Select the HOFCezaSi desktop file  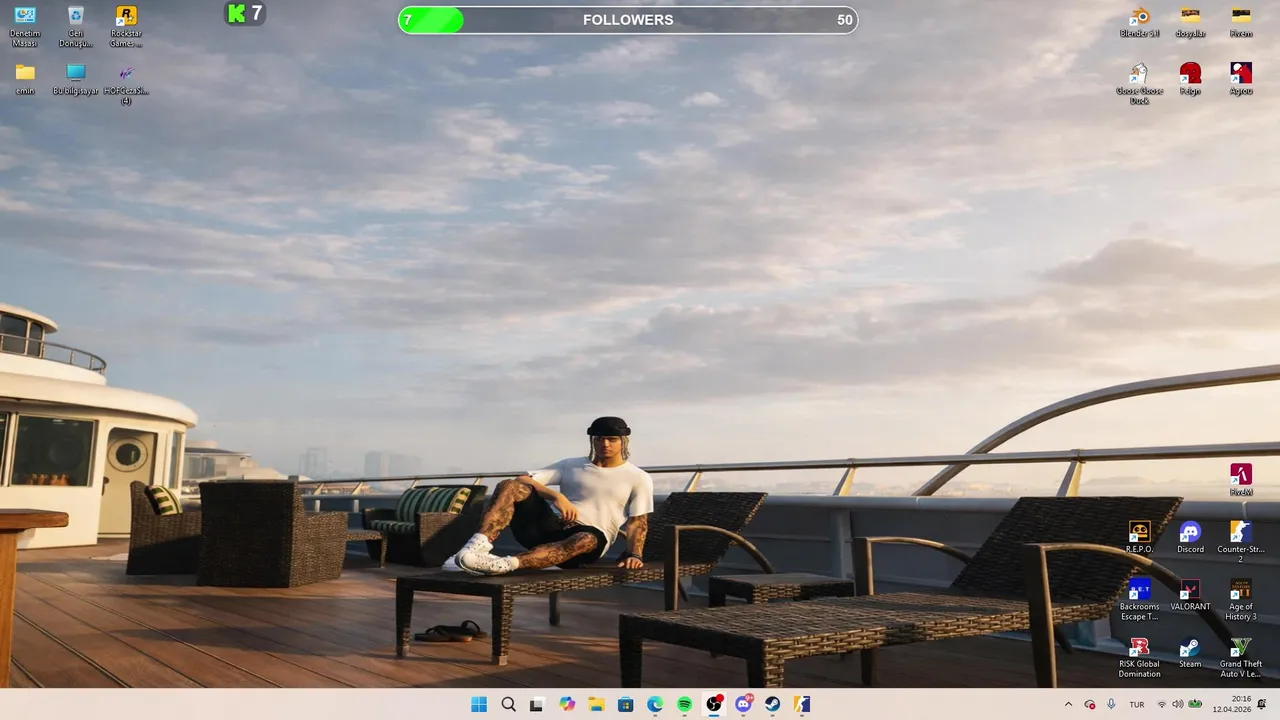click(x=126, y=83)
